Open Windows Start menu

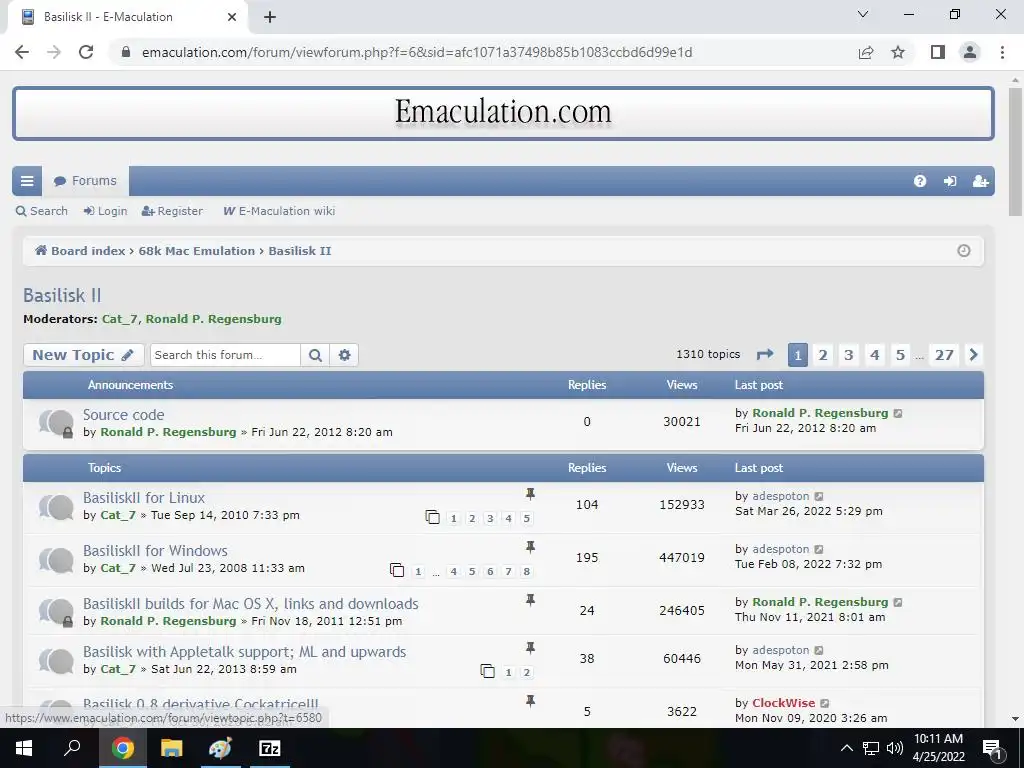24,748
